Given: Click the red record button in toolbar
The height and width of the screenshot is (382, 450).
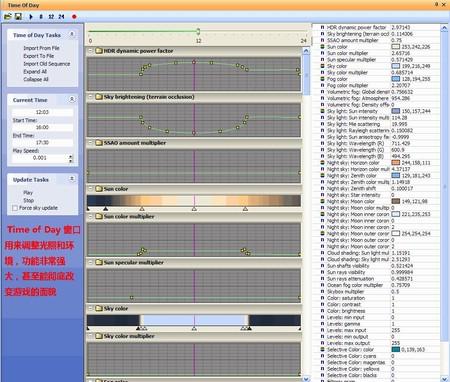Looking at the screenshot, I should (74, 16).
